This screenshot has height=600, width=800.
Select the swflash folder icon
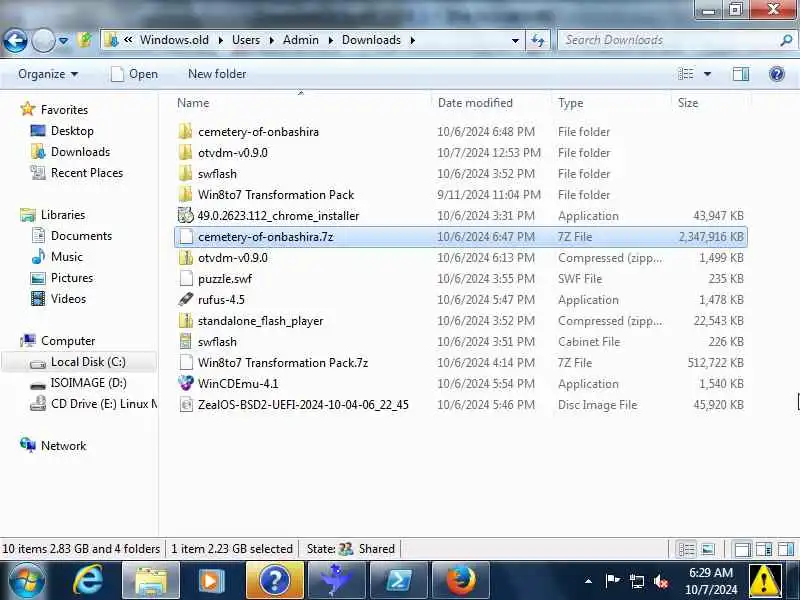tap(186, 173)
